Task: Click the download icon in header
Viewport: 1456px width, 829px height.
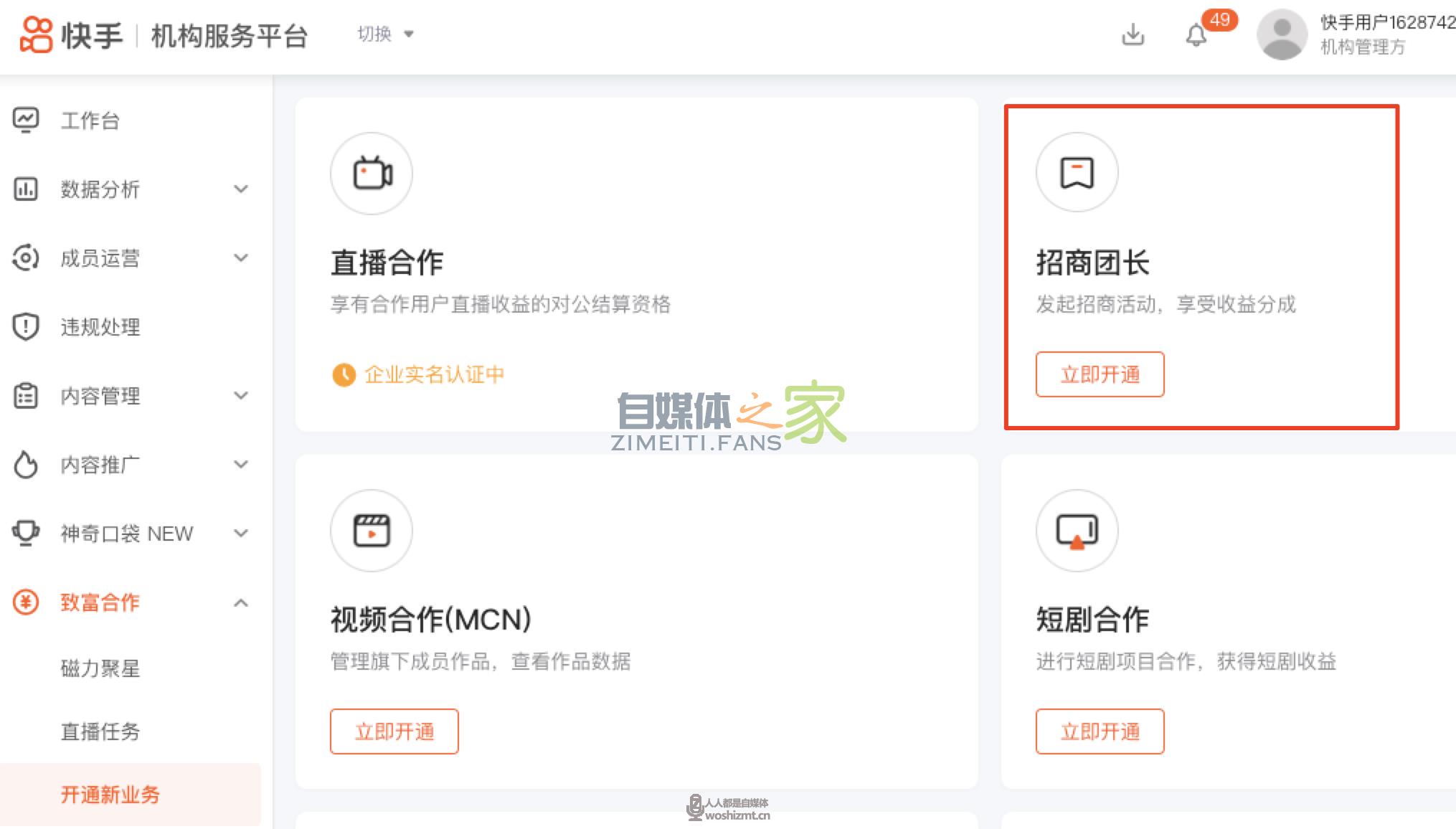Action: point(1133,34)
